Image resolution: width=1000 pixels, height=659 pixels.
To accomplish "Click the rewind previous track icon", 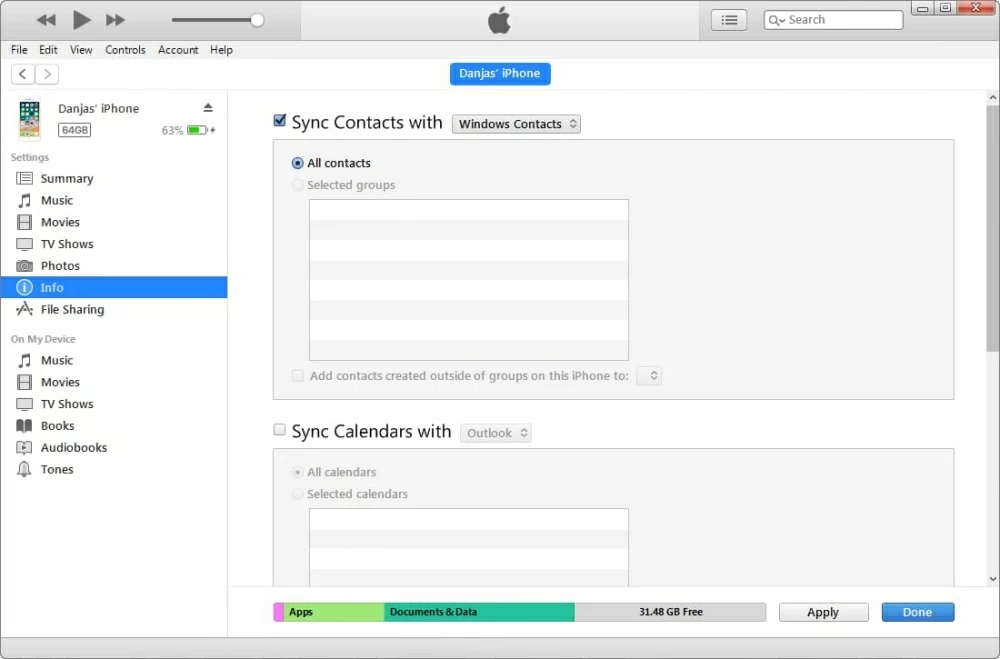I will pos(46,20).
